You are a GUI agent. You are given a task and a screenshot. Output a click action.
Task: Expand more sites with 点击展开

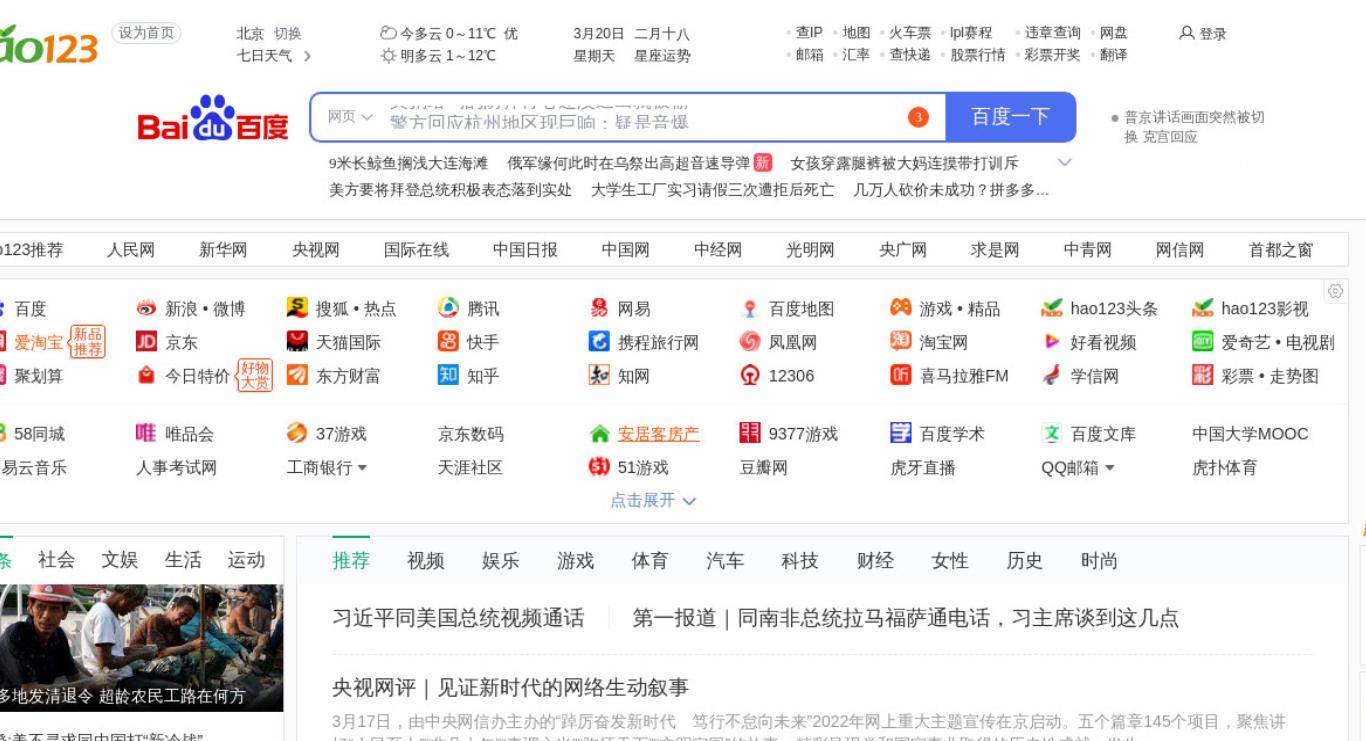pos(653,500)
